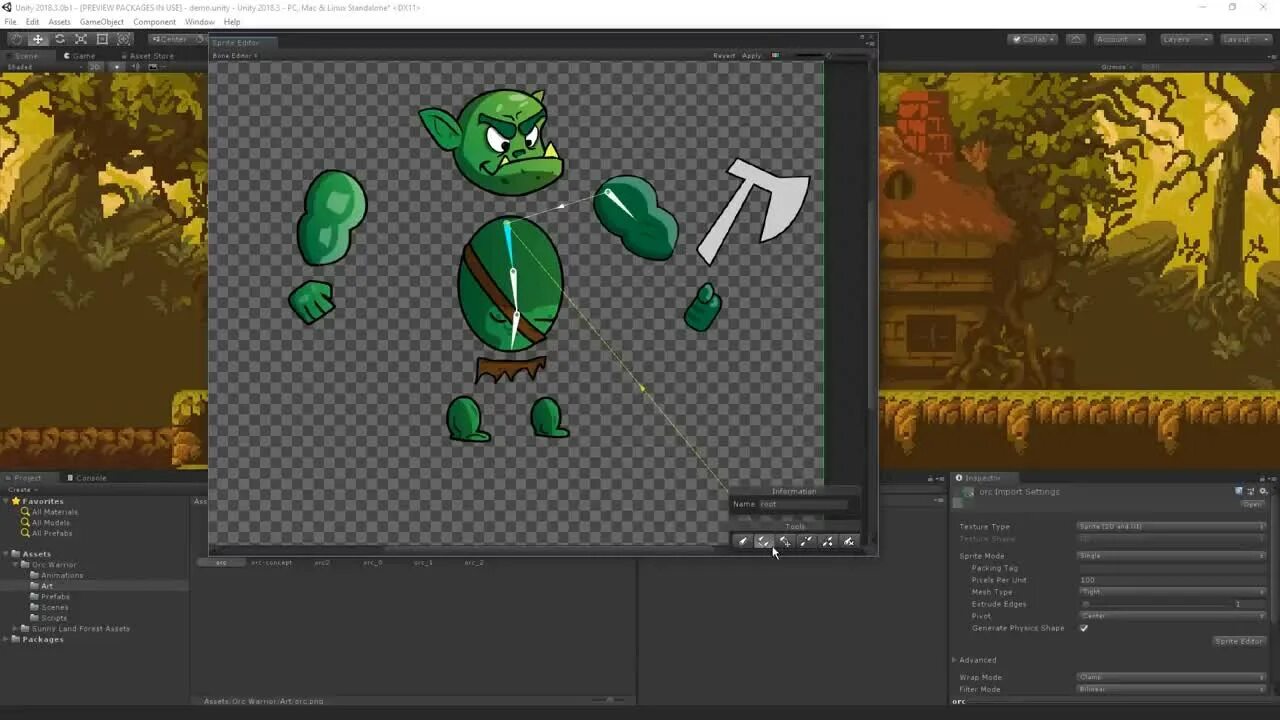Expand the Packages folder arrow
This screenshot has height=720, width=1280.
point(6,639)
